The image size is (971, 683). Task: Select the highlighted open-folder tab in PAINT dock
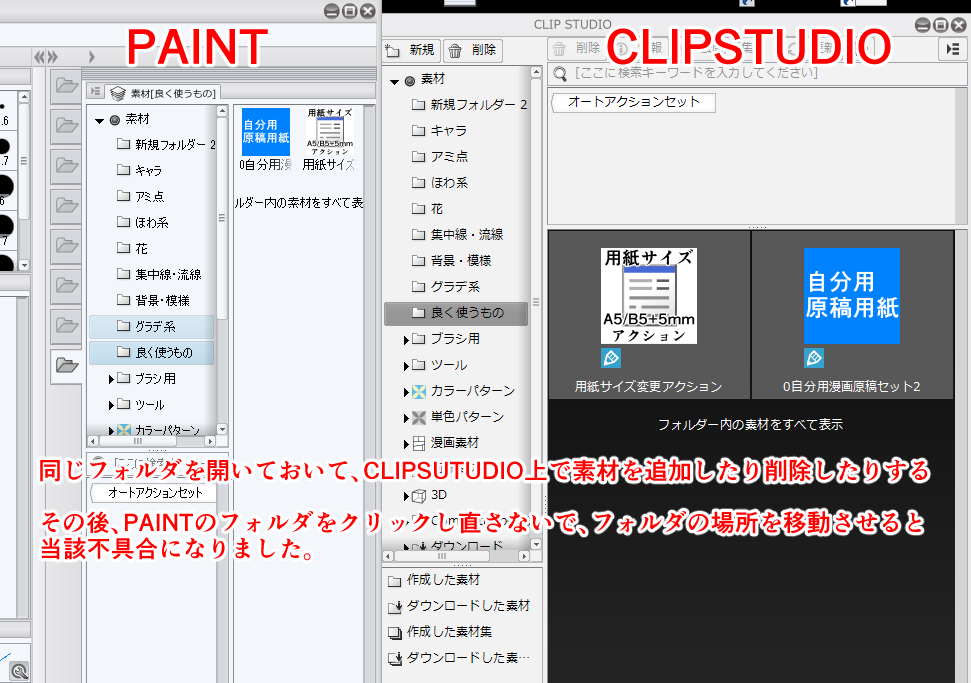click(x=66, y=365)
